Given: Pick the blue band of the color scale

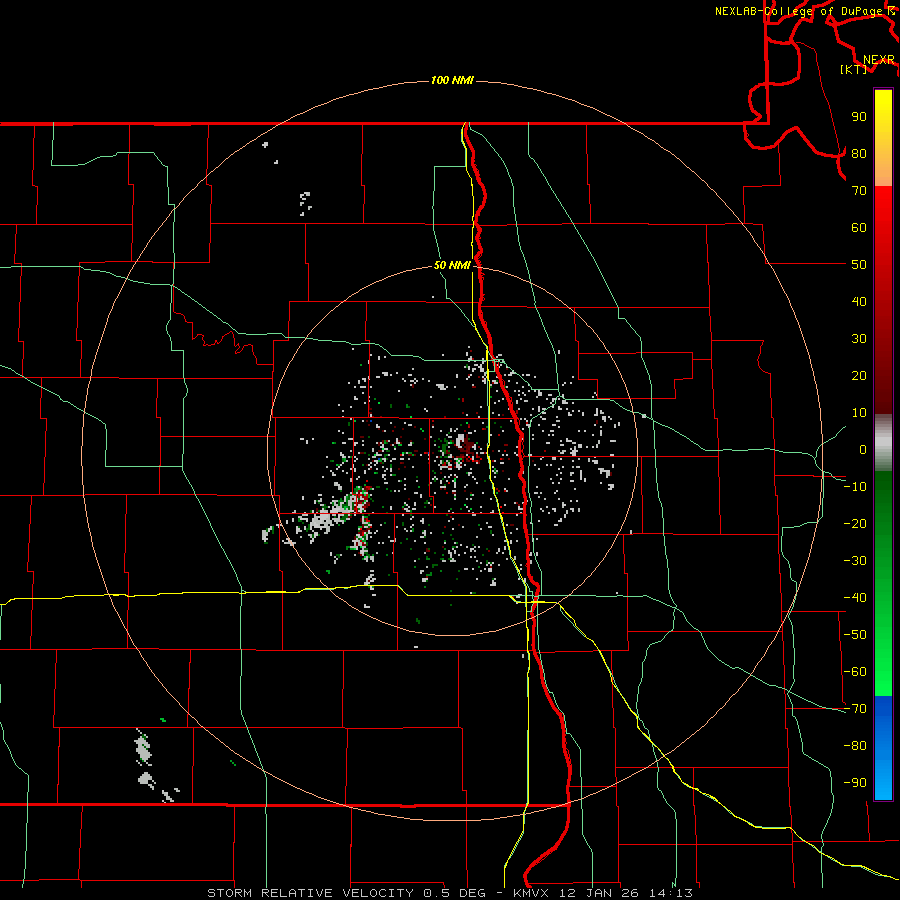Looking at the screenshot, I should 883,747.
